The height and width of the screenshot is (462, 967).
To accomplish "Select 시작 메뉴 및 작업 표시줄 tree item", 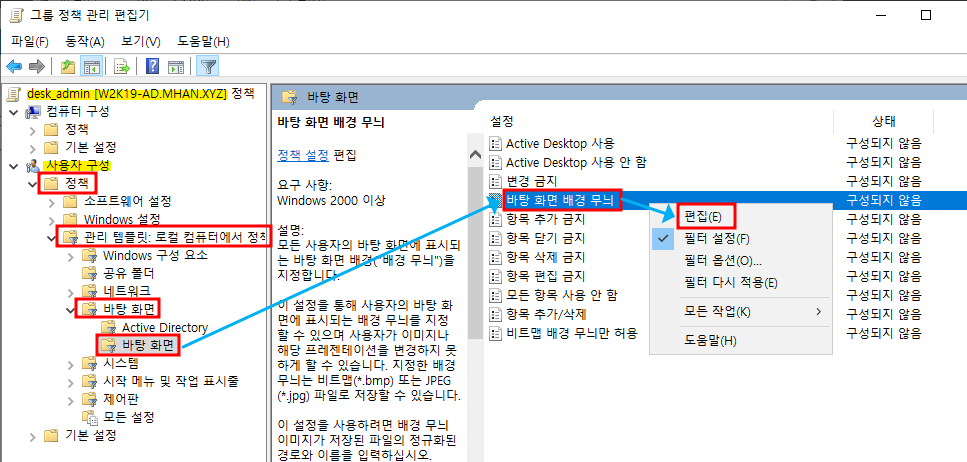I will click(x=171, y=381).
